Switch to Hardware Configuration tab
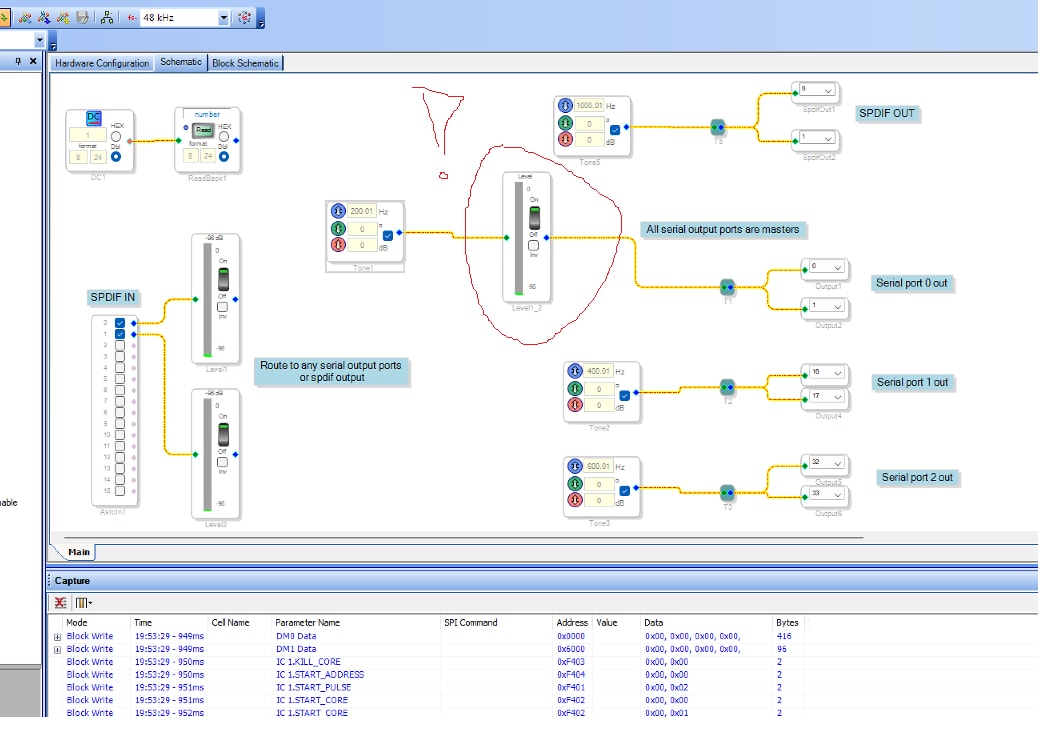 102,63
